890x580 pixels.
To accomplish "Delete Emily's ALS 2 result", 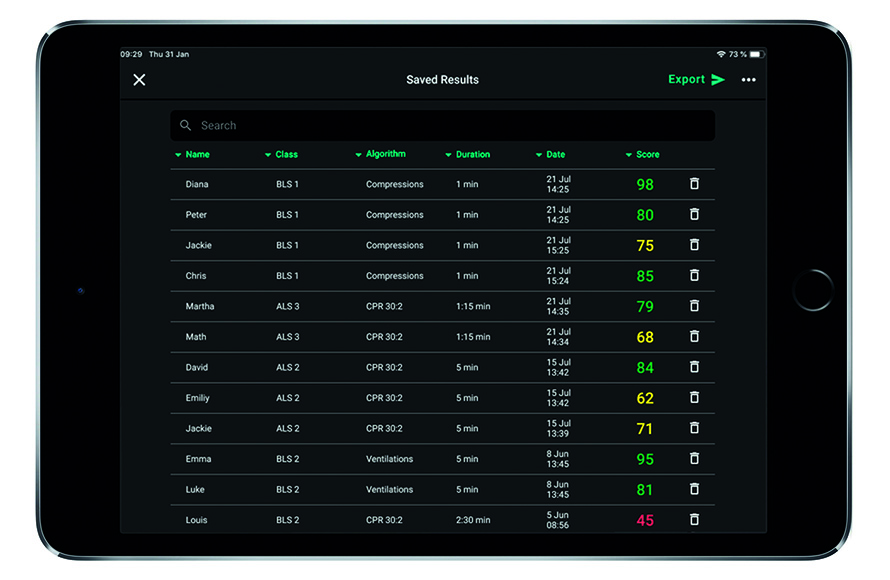I will (x=694, y=397).
